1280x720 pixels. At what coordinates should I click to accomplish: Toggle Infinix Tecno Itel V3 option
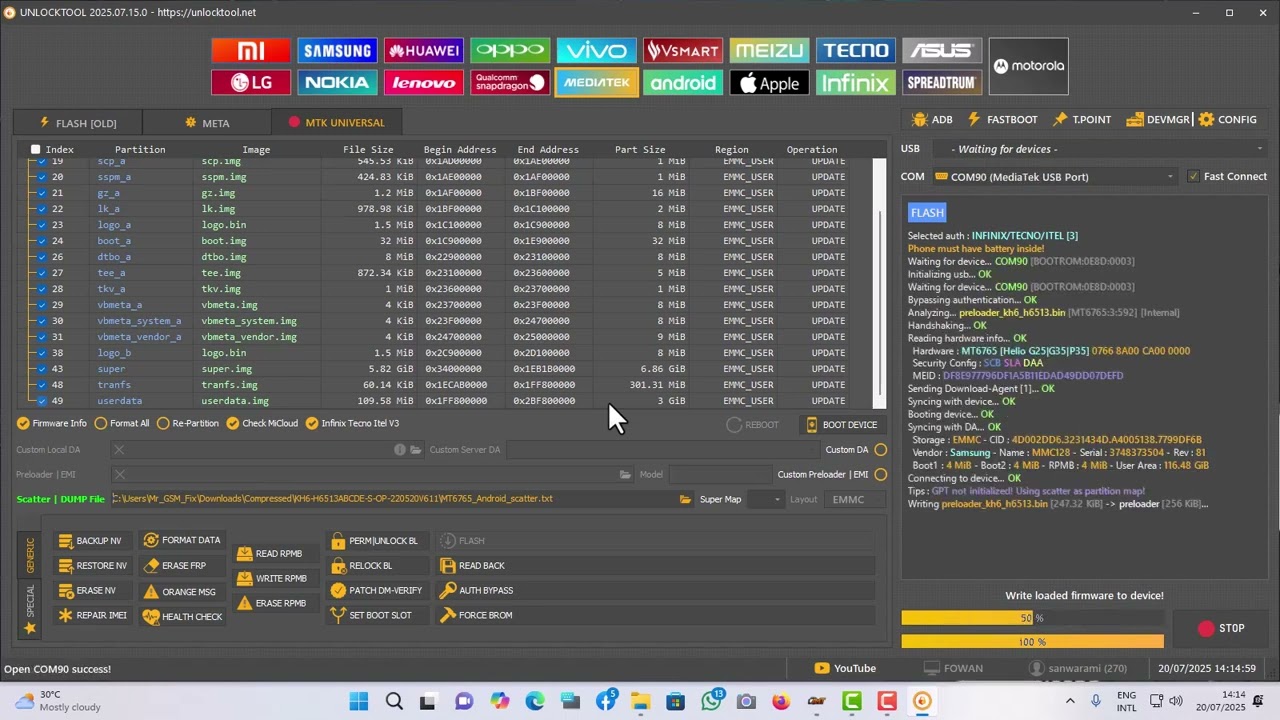[x=352, y=424]
